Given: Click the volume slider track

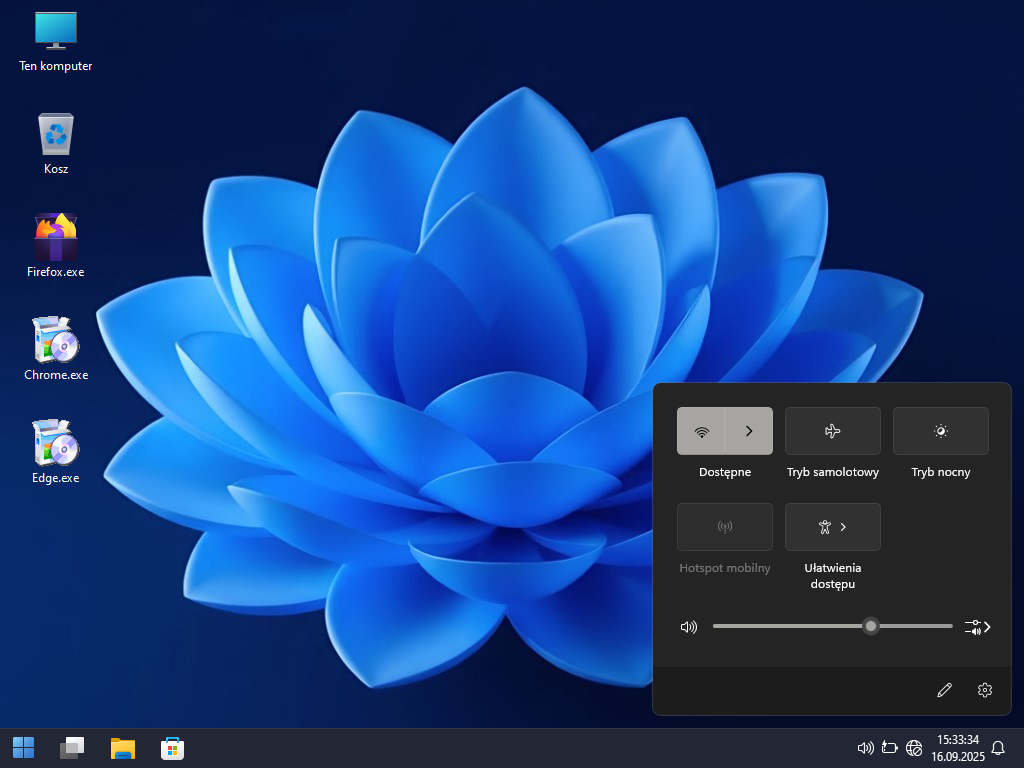Looking at the screenshot, I should click(790, 626).
